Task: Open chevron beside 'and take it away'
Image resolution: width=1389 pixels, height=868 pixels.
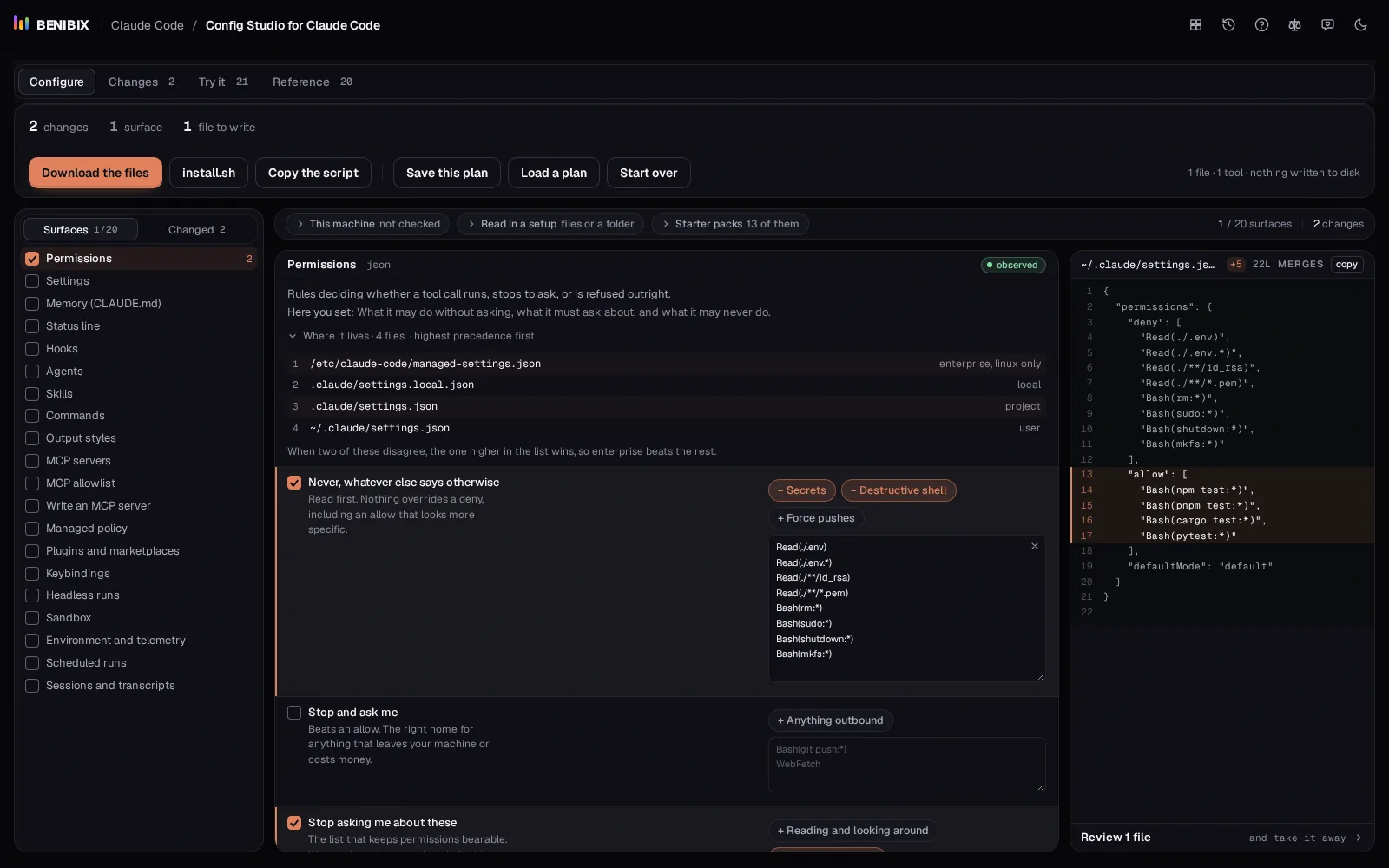Action: tap(1359, 838)
